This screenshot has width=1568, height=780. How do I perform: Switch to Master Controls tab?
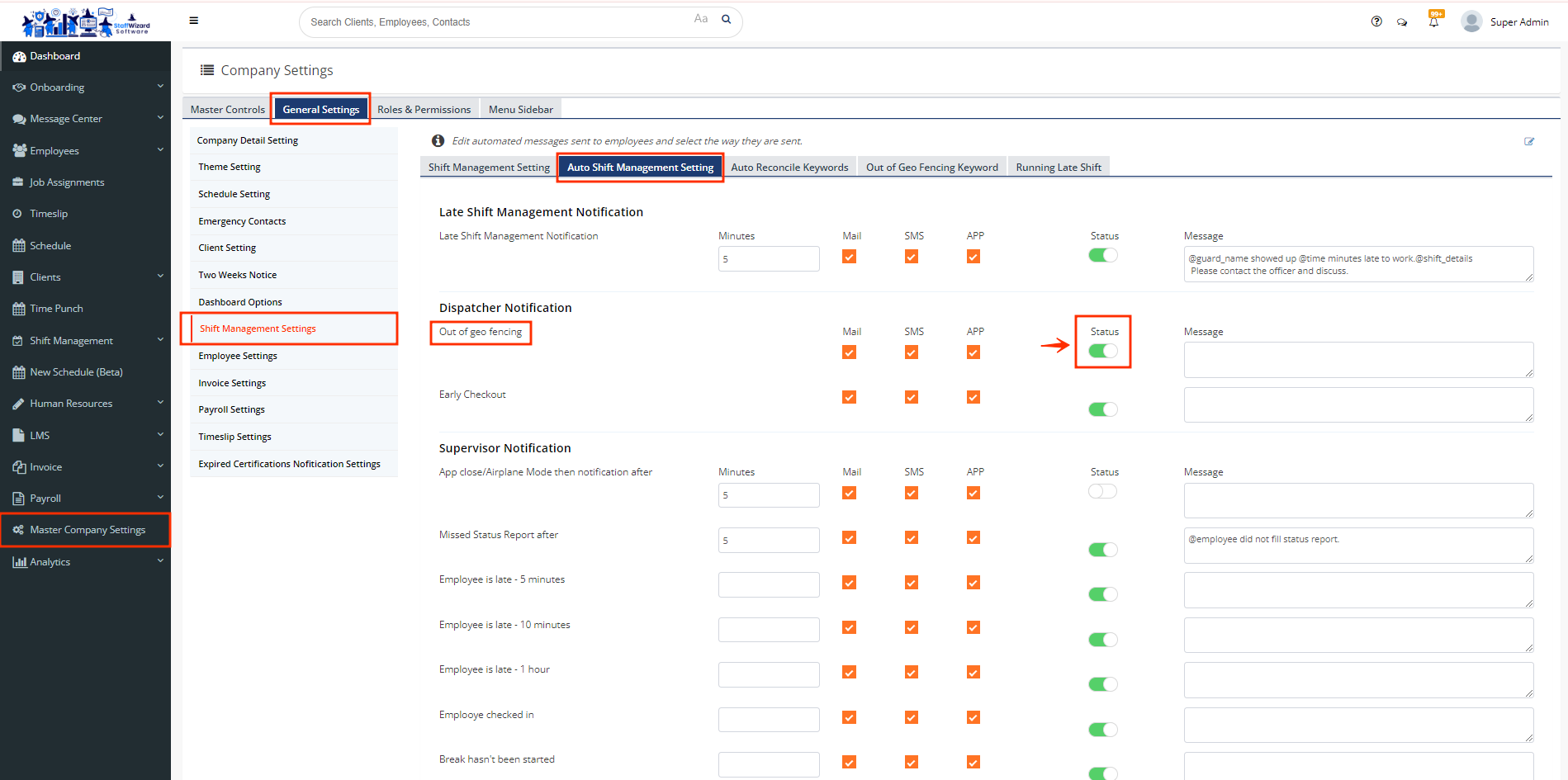click(x=227, y=109)
